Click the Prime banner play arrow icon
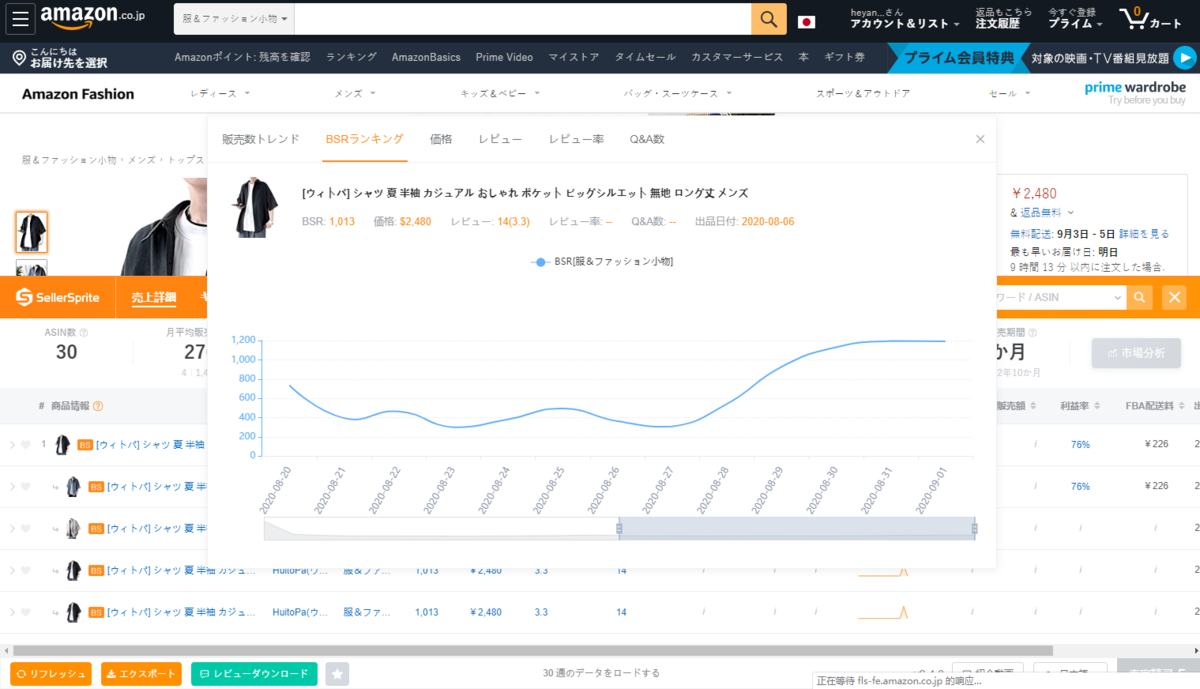 pyautogui.click(x=1184, y=58)
